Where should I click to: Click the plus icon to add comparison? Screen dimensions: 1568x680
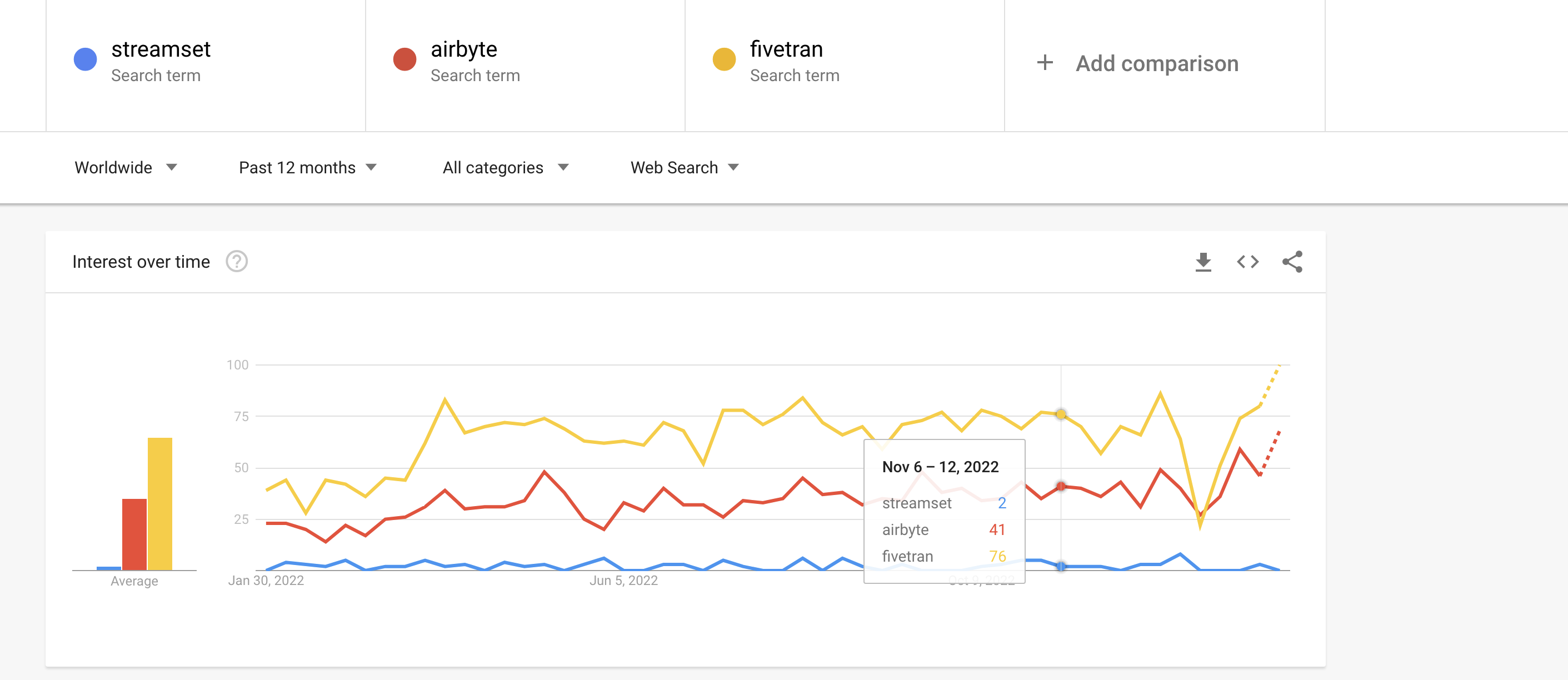click(x=1045, y=63)
